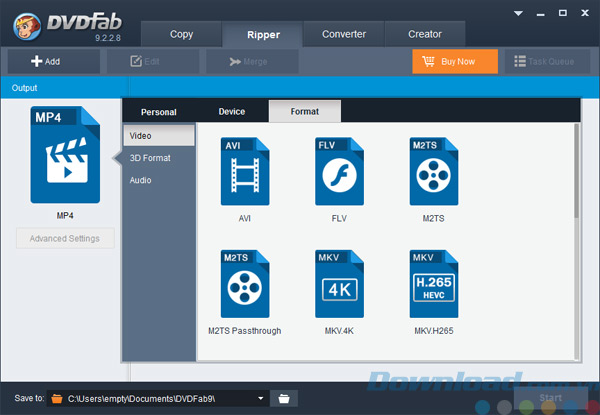
Task: Click the Add button
Action: click(54, 61)
